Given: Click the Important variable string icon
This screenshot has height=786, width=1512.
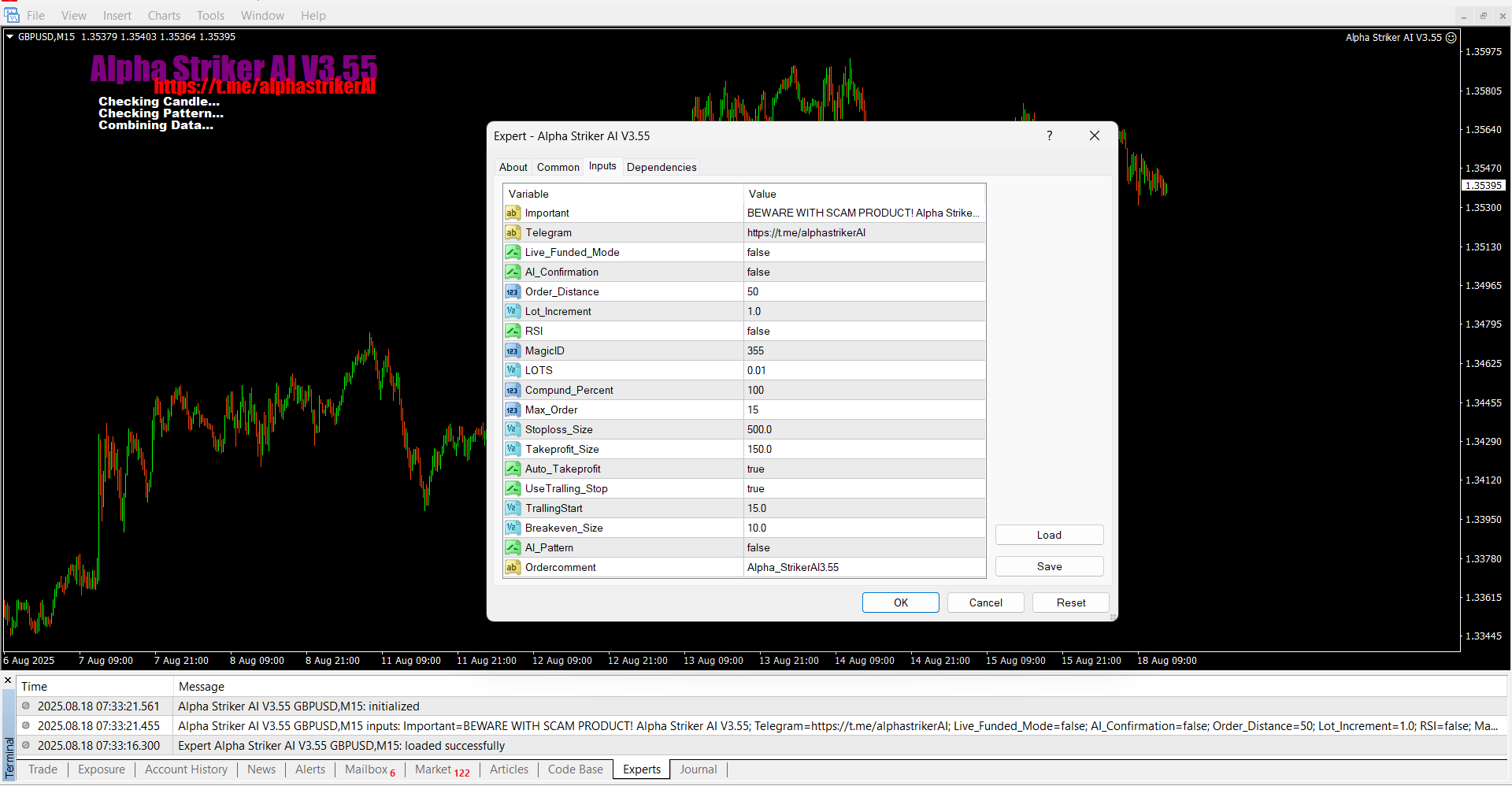Looking at the screenshot, I should pyautogui.click(x=513, y=213).
